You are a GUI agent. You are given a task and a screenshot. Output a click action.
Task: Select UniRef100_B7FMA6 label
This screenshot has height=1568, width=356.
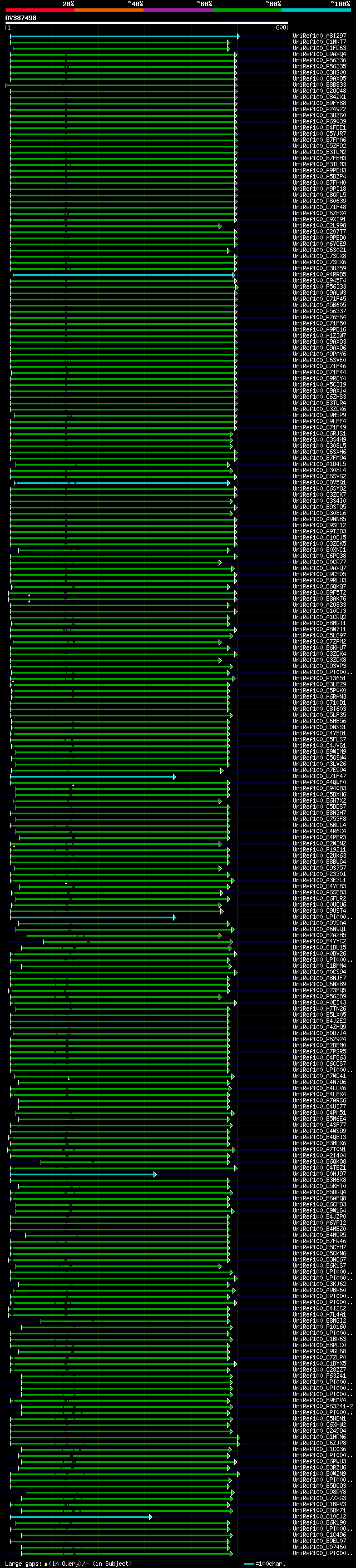[319, 141]
